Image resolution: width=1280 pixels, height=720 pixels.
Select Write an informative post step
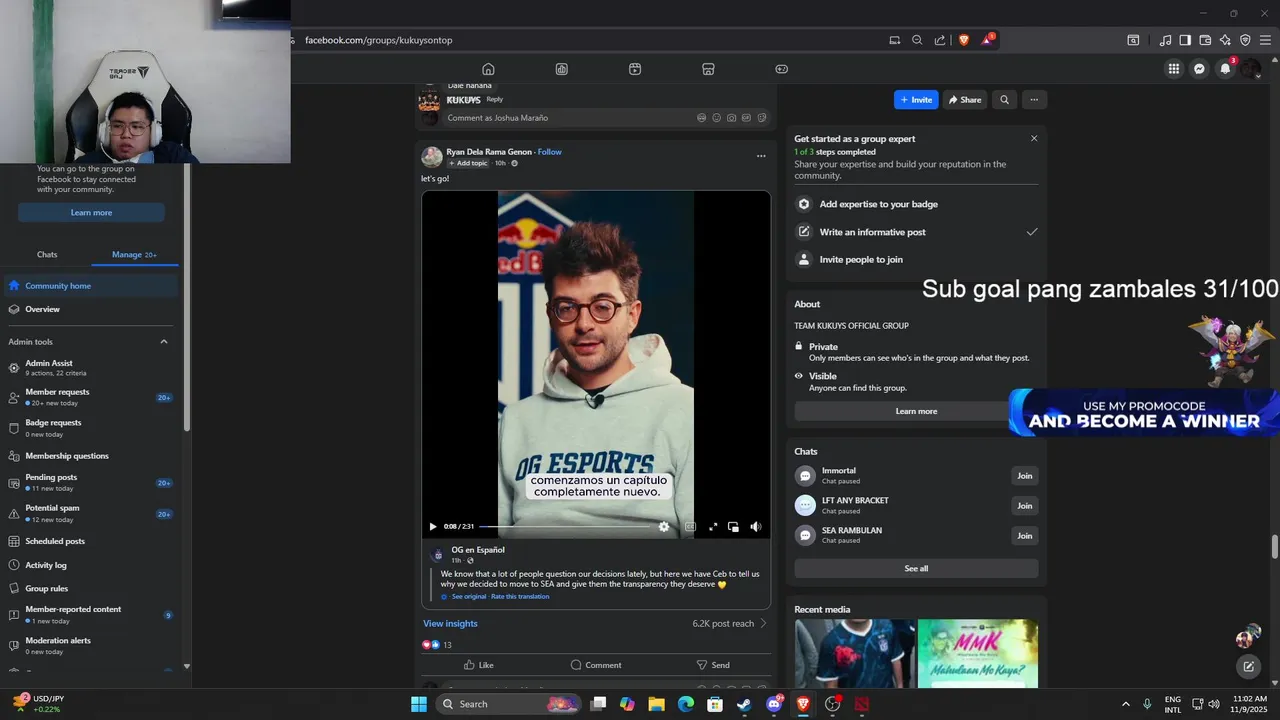point(916,232)
